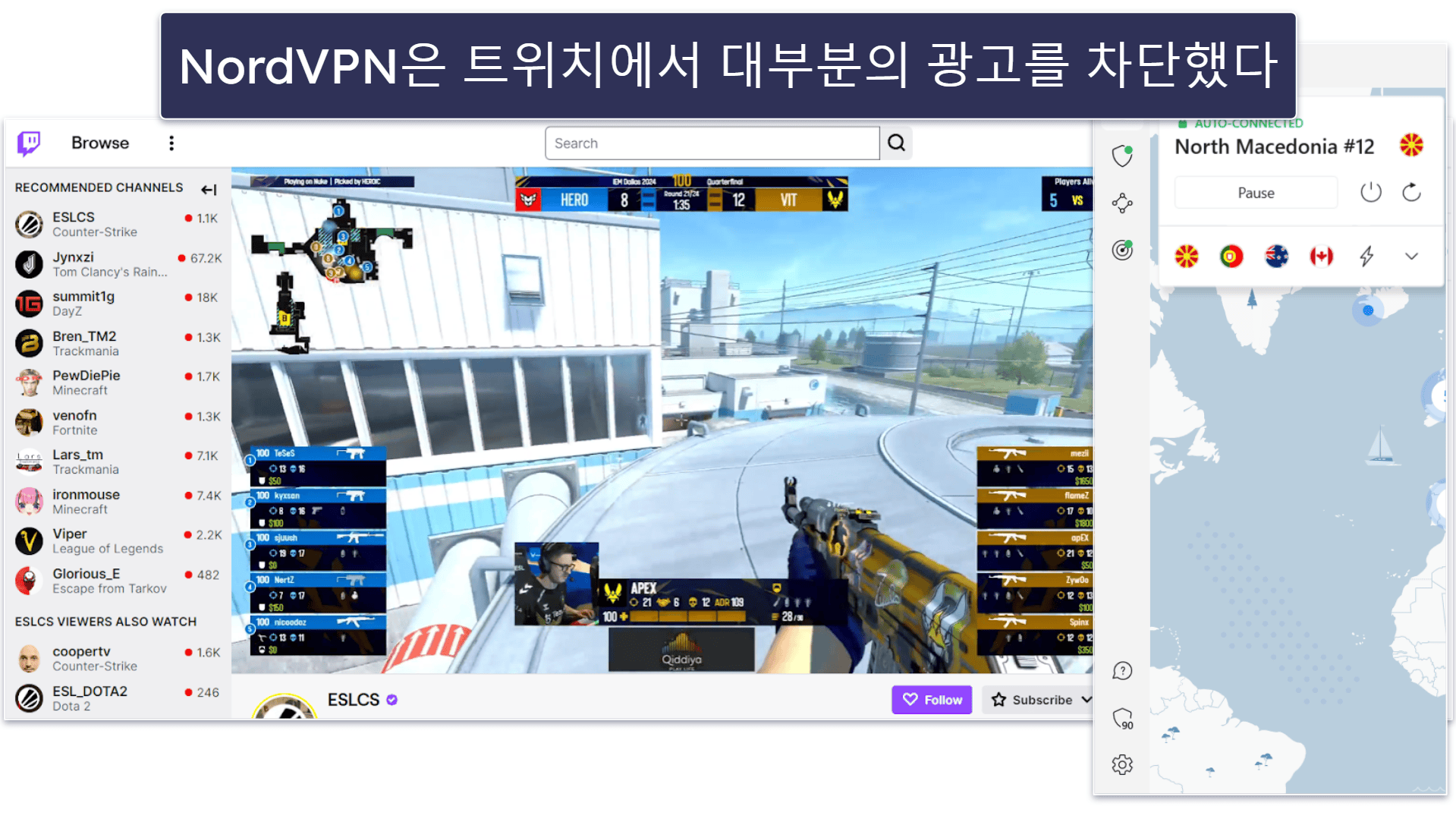Image resolution: width=1456 pixels, height=819 pixels.
Task: Select North Macedonia flag quick connect
Action: point(1187,257)
